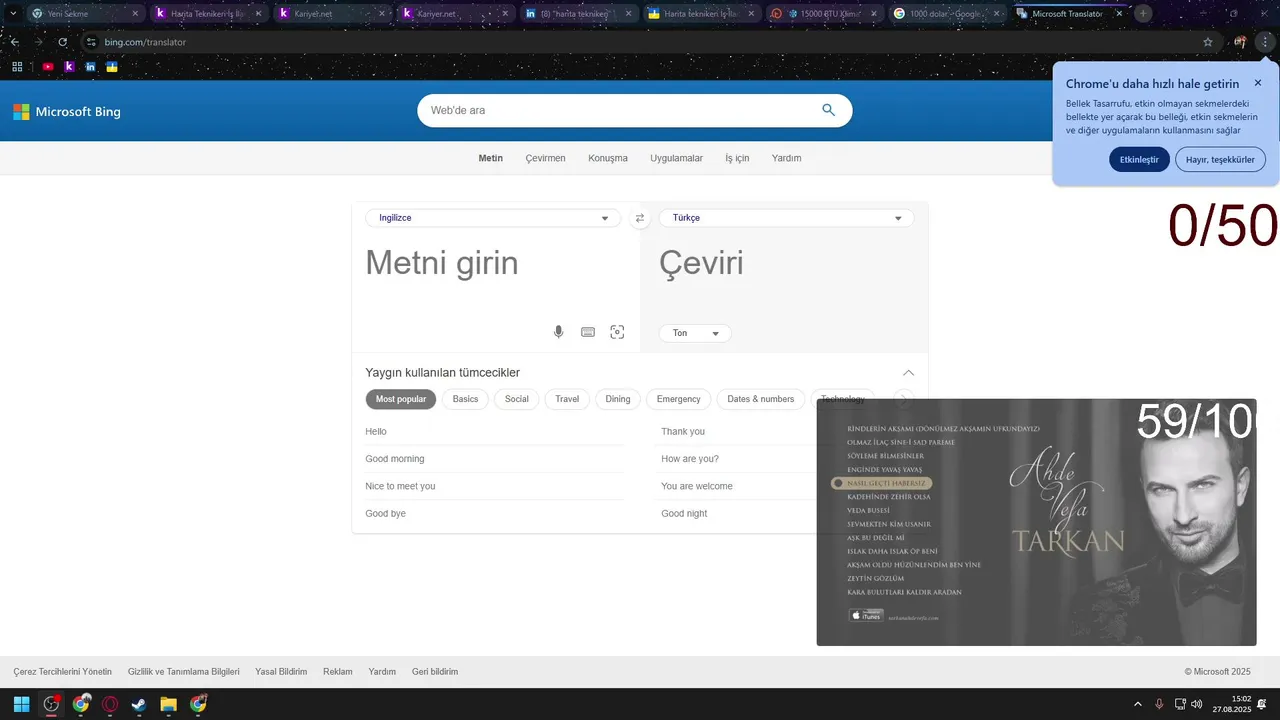Image resolution: width=1280 pixels, height=720 pixels.
Task: Open the purple K Kariyer bookmark icon
Action: [69, 67]
